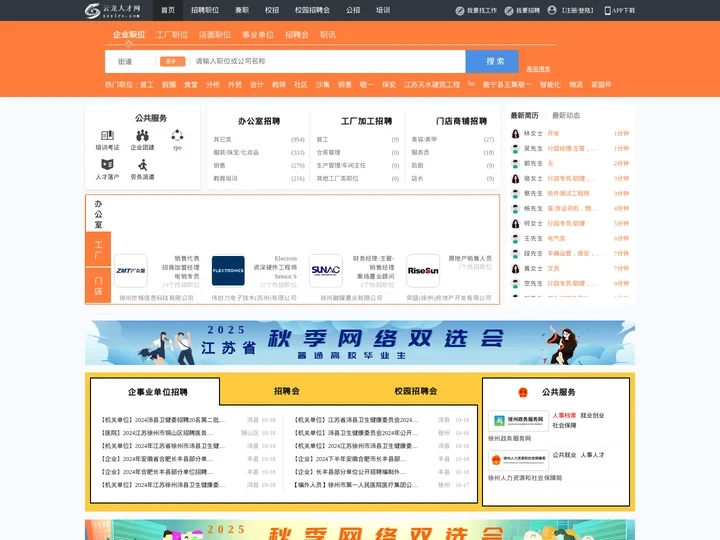
Task: Select the 工厂职位 search tab
Action: point(172,34)
